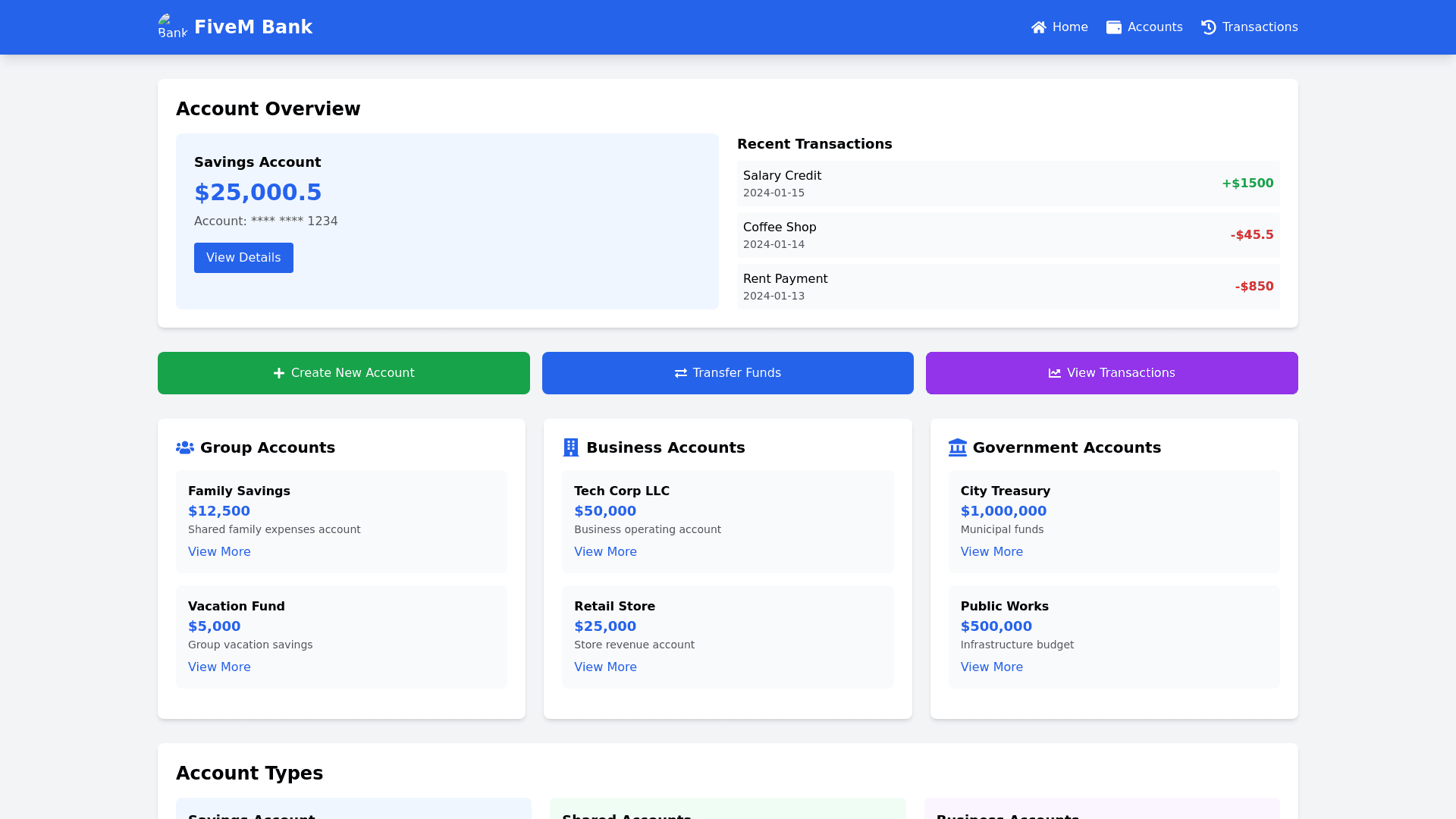
Task: Go to Transactions in the nav bar
Action: pos(1259,27)
